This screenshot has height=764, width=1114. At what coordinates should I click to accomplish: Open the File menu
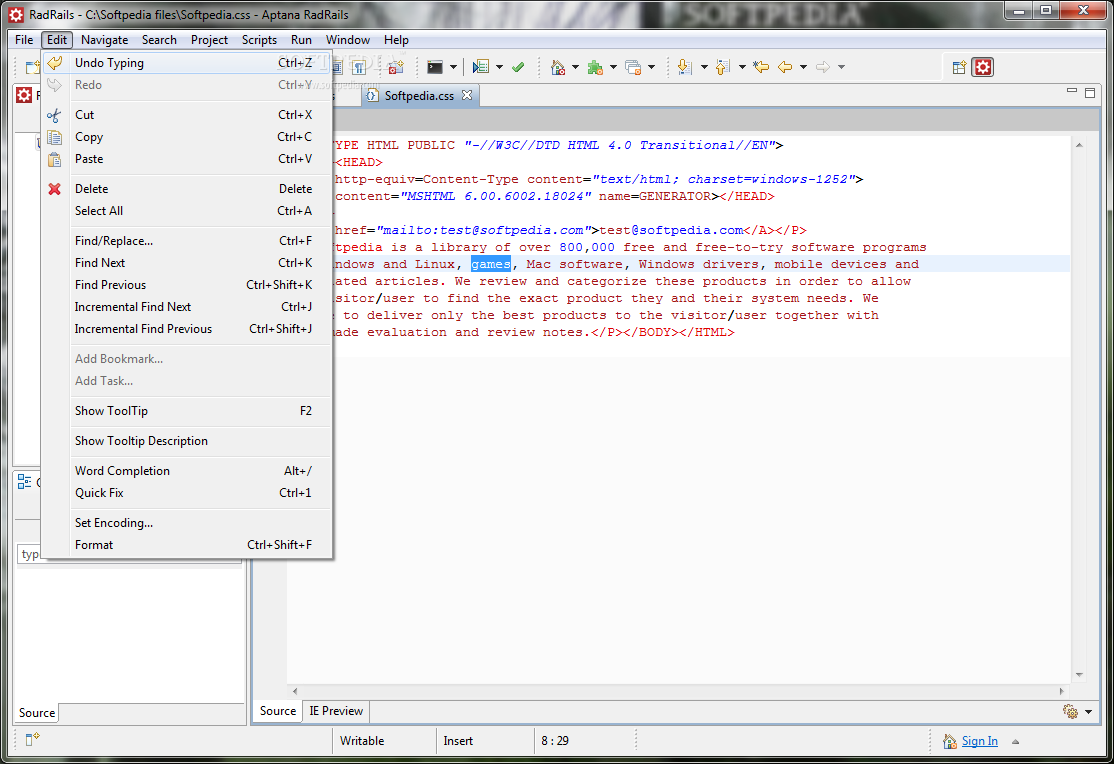[24, 40]
